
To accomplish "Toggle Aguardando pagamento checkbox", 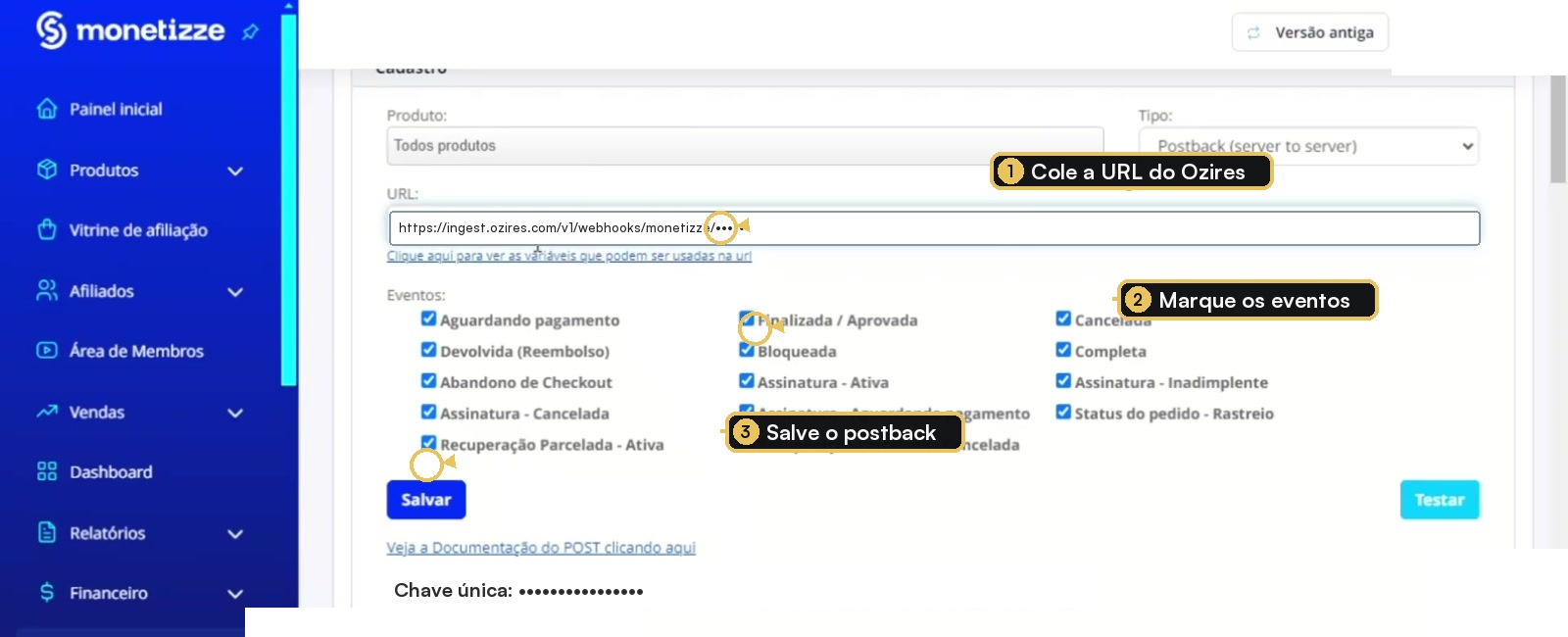I will point(428,318).
